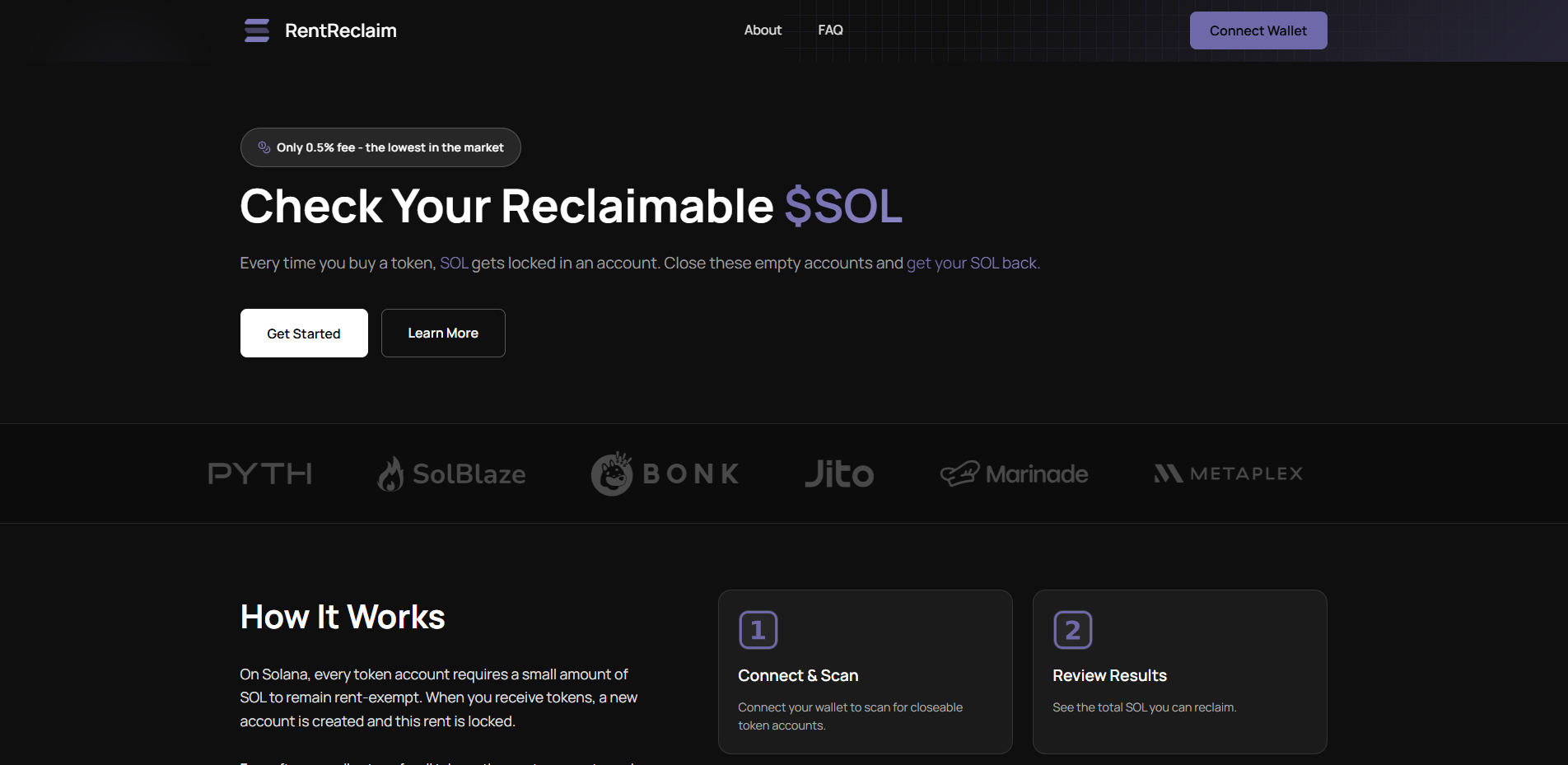Click the BONK dog logo
The width and height of the screenshot is (1568, 765).
tap(612, 473)
